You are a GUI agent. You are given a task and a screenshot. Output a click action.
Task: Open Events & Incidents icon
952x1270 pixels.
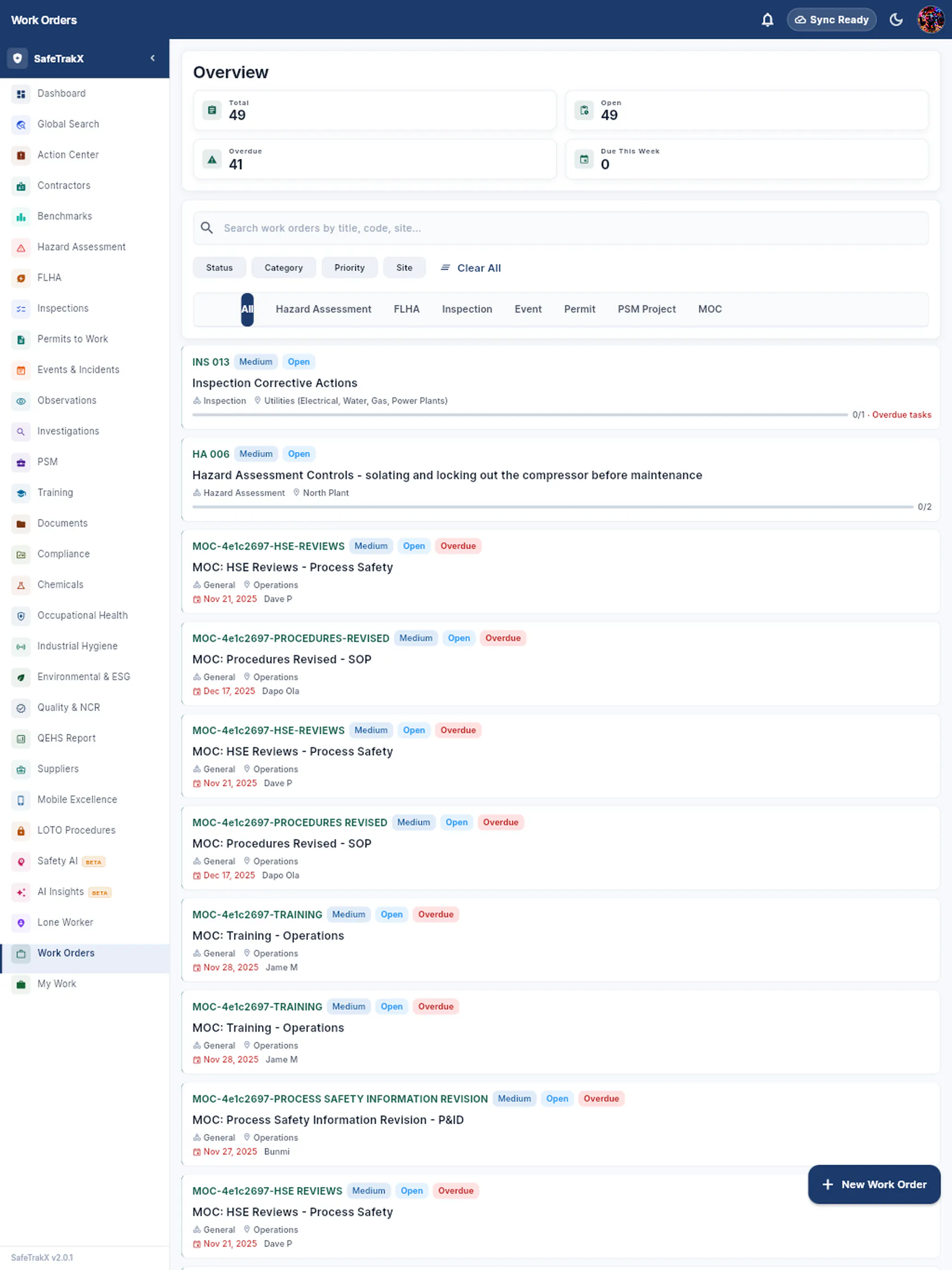[x=21, y=370]
